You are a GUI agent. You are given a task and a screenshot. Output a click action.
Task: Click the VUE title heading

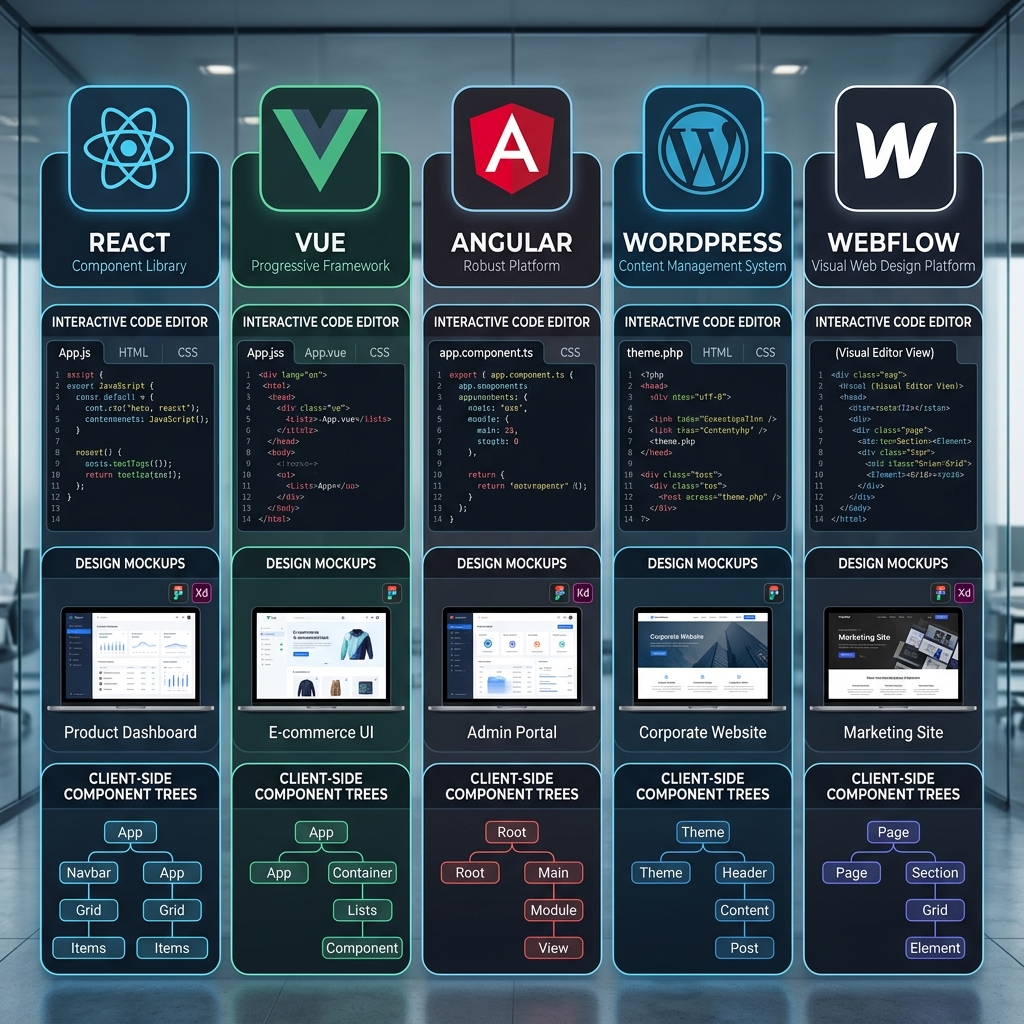point(320,243)
